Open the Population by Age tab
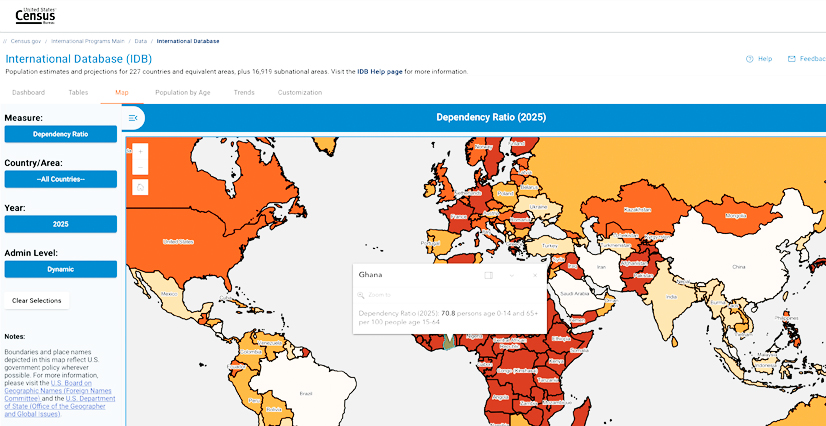The height and width of the screenshot is (426, 826). [x=183, y=92]
